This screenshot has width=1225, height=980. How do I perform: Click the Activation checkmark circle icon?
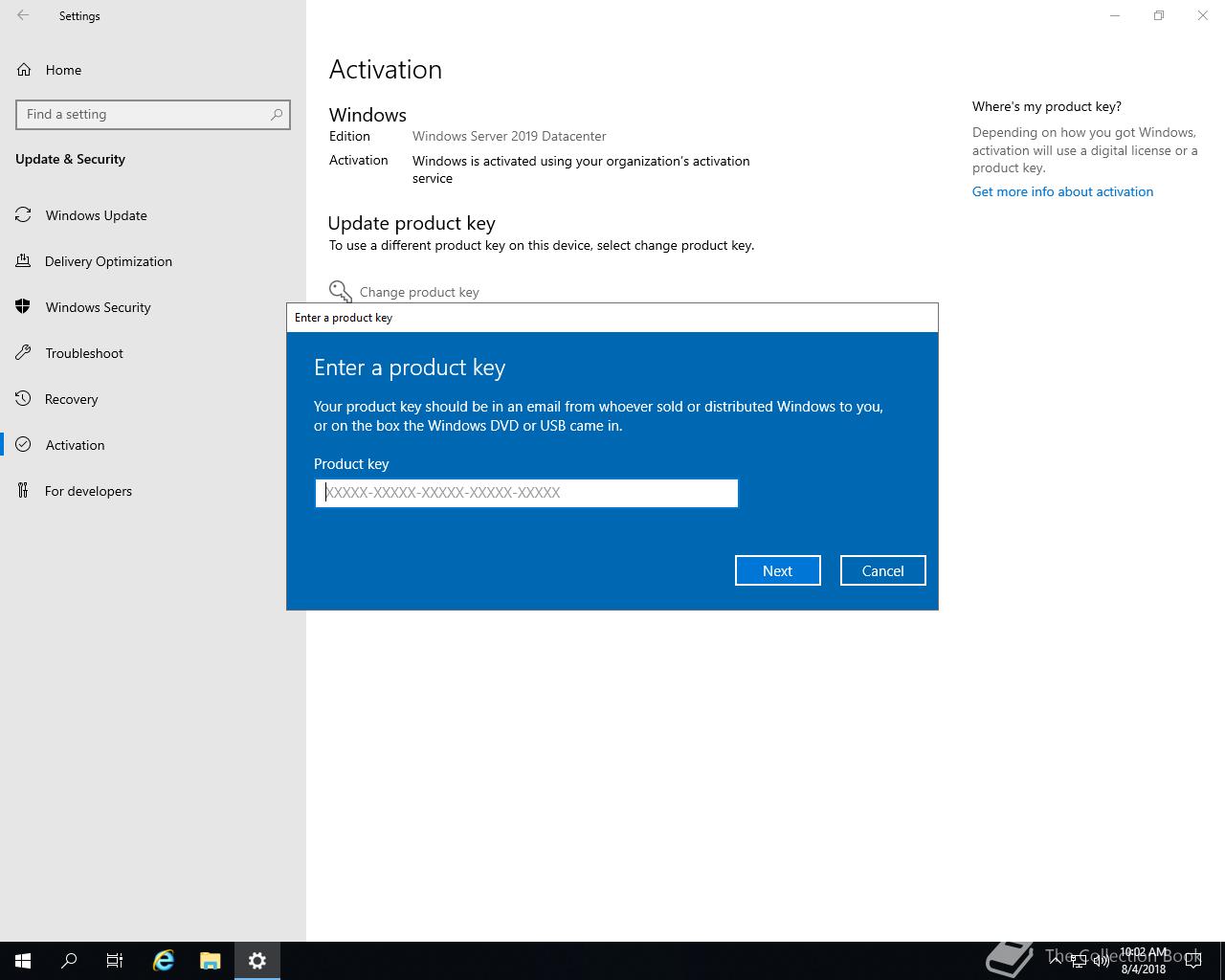(23, 445)
